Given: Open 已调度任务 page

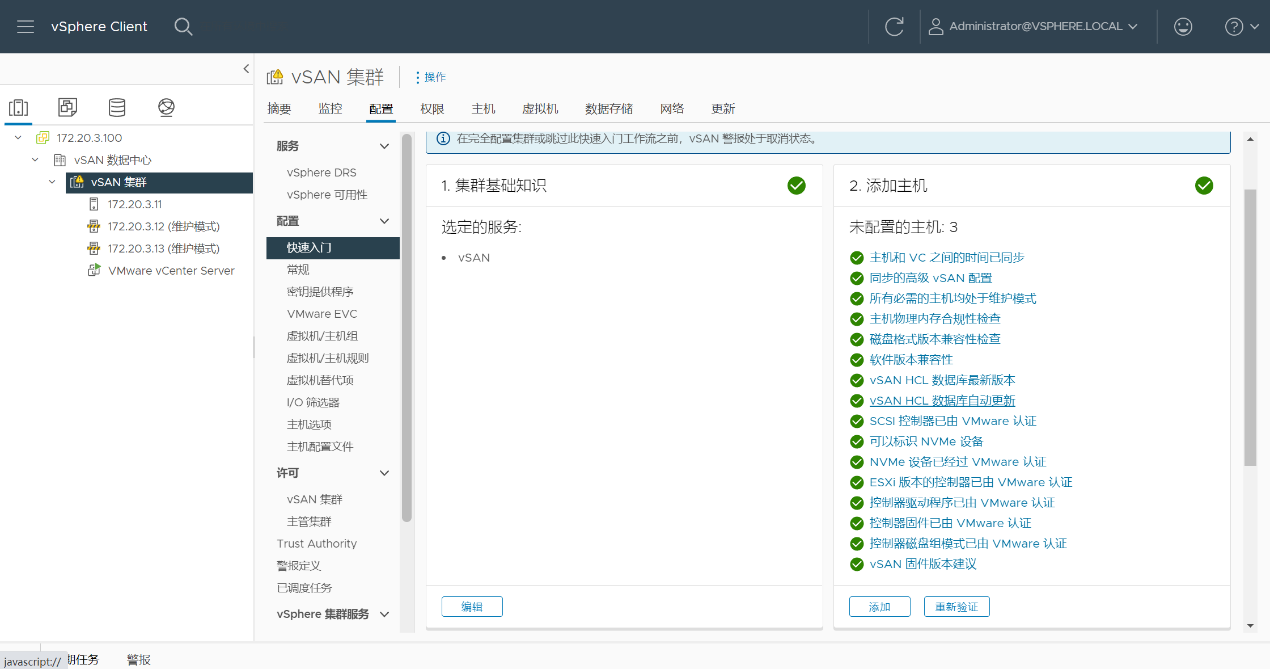Looking at the screenshot, I should (x=305, y=587).
